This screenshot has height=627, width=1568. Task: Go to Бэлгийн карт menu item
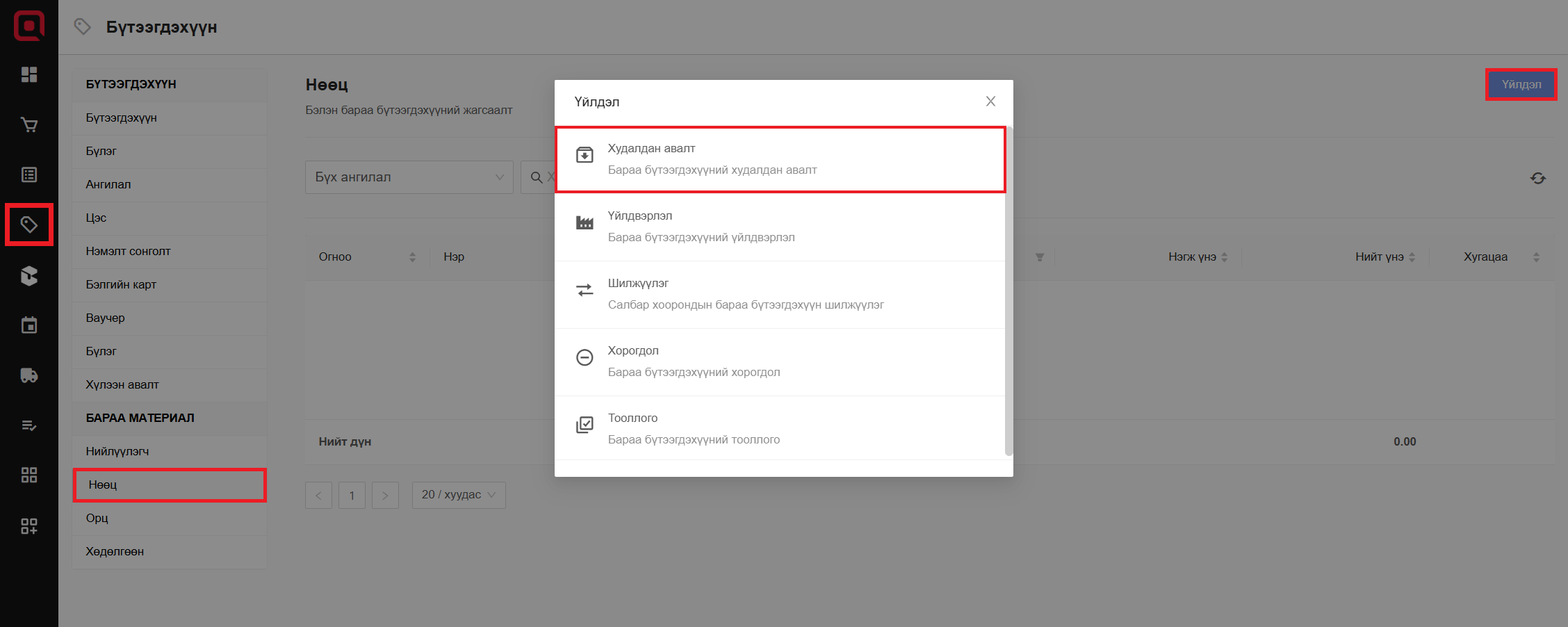click(121, 284)
